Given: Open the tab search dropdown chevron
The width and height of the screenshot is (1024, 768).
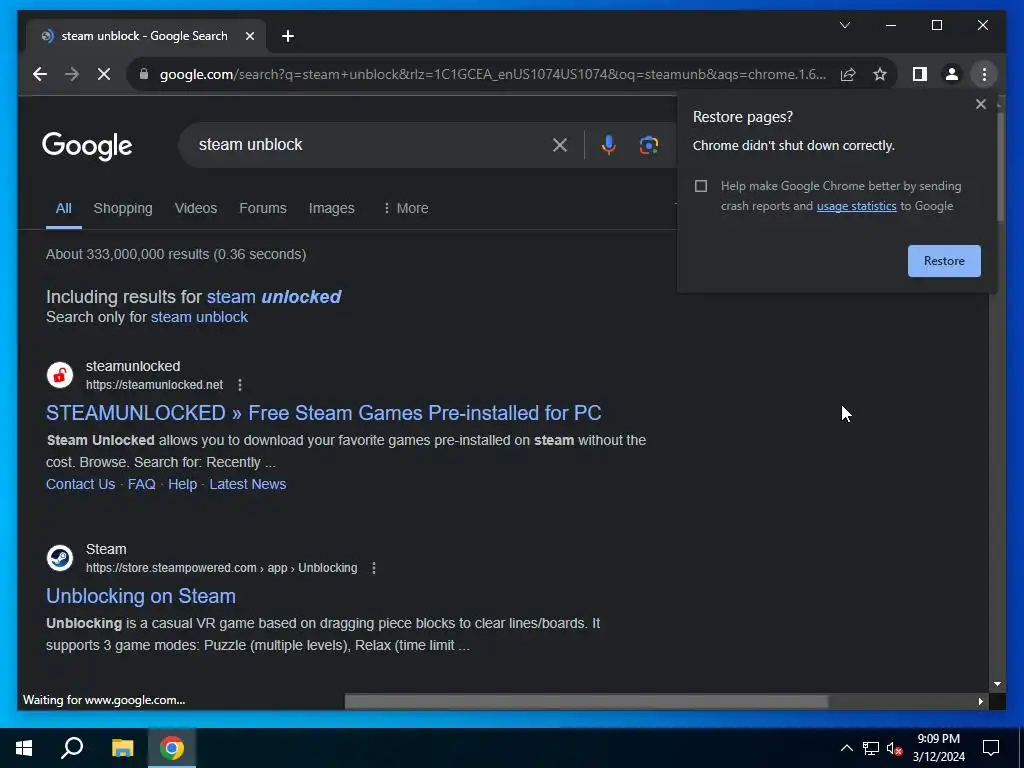Looking at the screenshot, I should pos(844,25).
